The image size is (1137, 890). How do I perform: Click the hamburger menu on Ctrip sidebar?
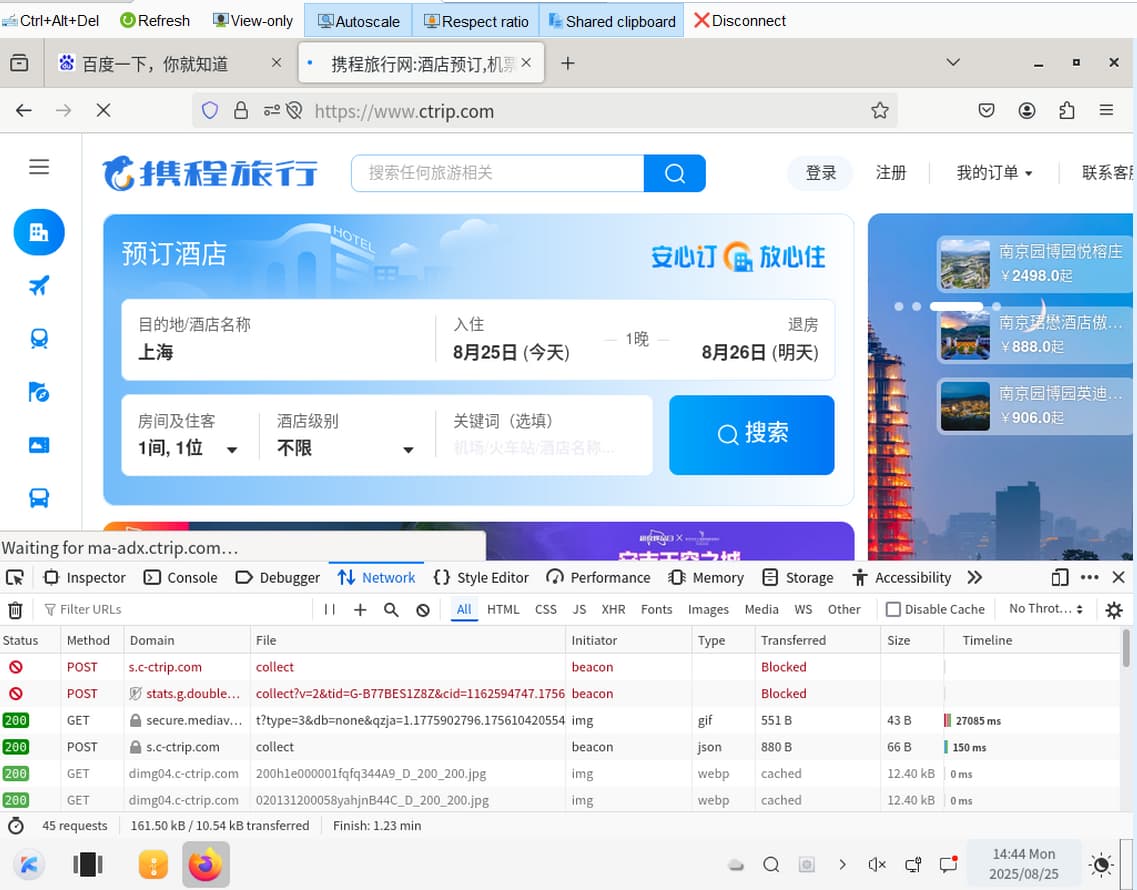[x=39, y=167]
